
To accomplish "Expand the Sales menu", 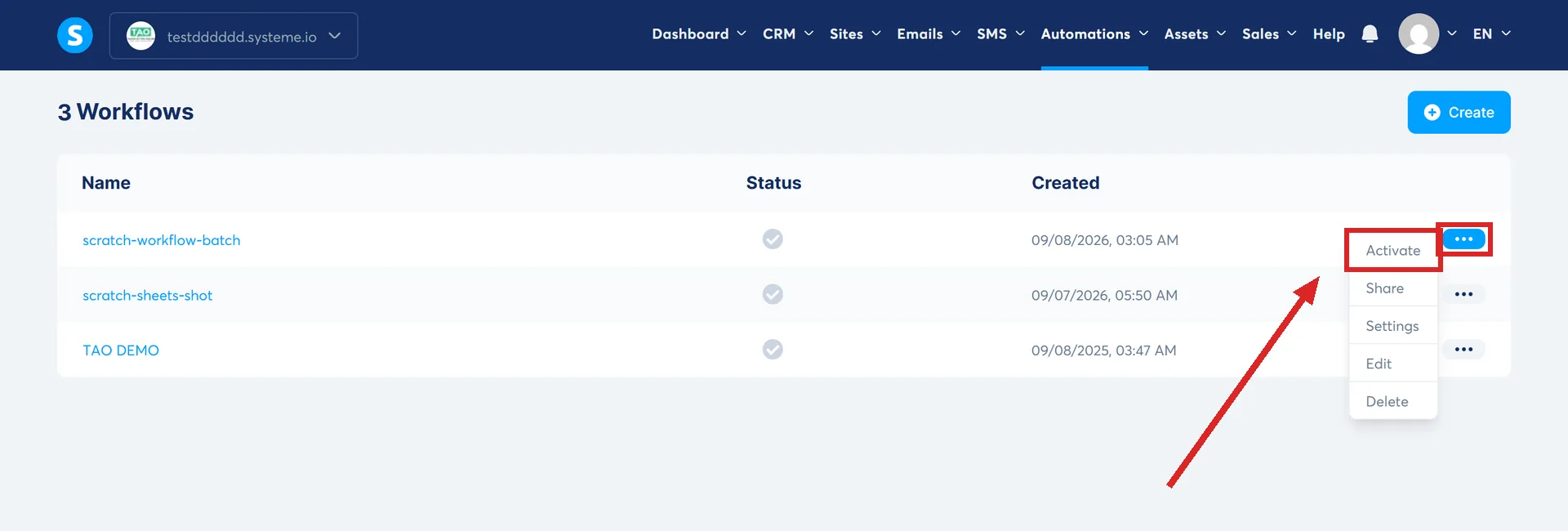I will 1269,33.
